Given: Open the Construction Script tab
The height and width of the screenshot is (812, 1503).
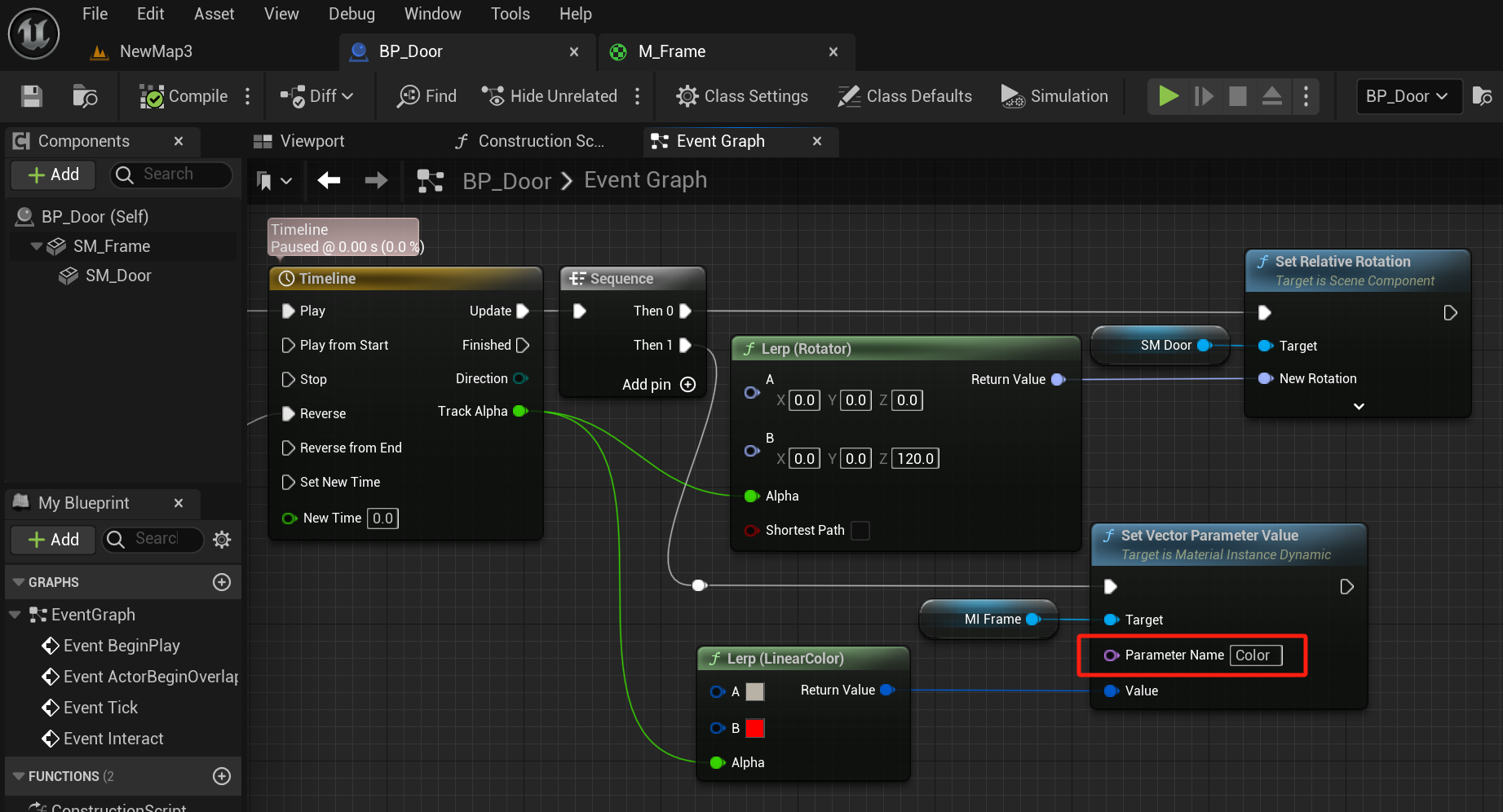Looking at the screenshot, I should [530, 141].
